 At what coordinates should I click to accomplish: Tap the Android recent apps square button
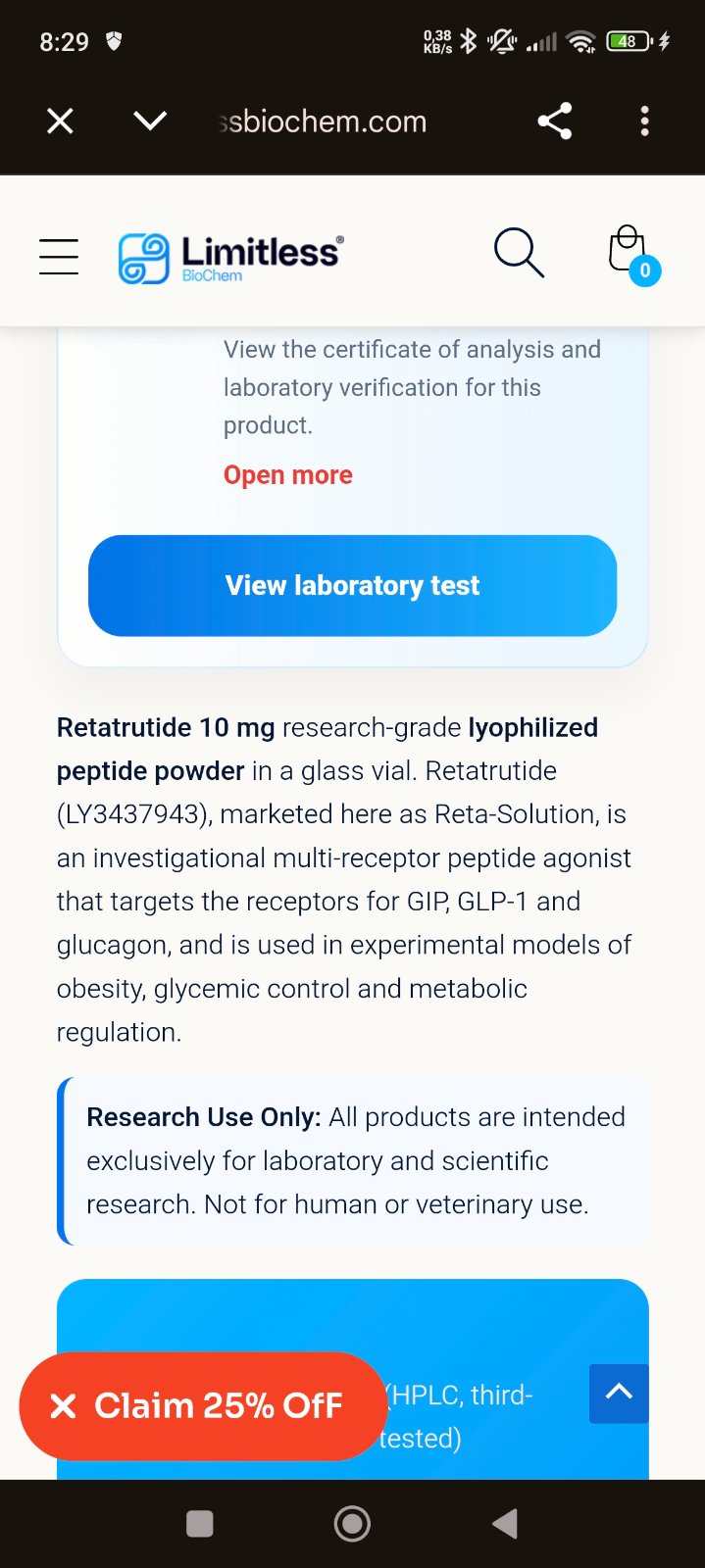pyautogui.click(x=200, y=1524)
